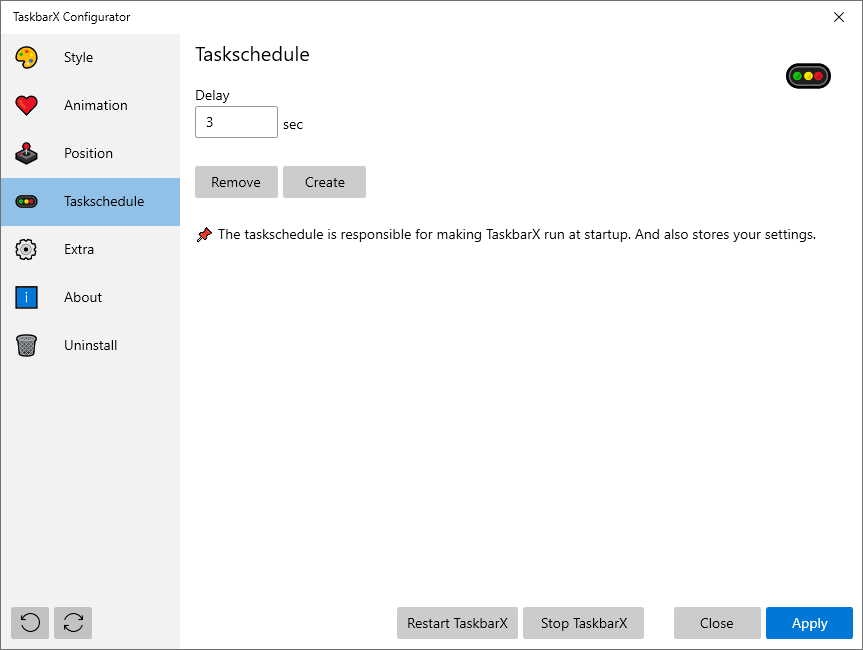Open the Style section label
Screen dimensions: 863x650
tap(78, 57)
